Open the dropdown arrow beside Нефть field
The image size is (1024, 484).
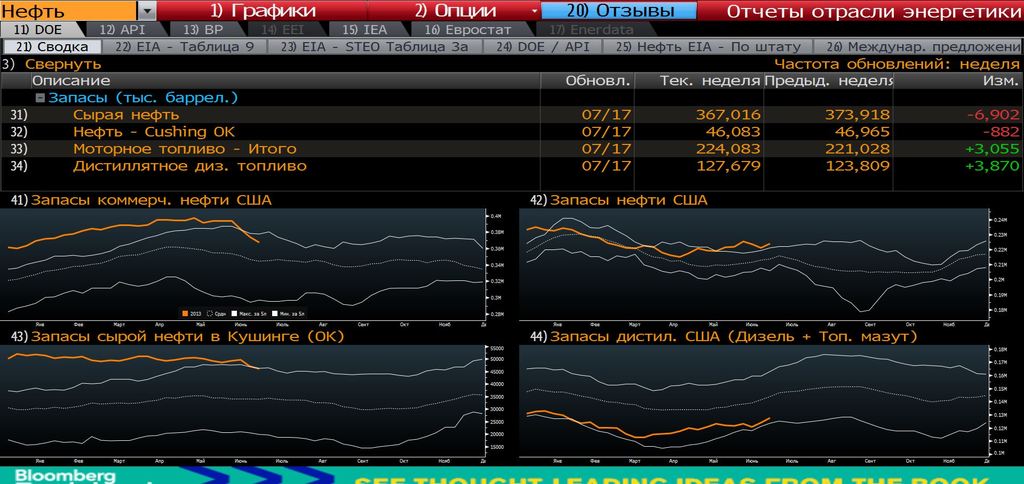(x=148, y=11)
